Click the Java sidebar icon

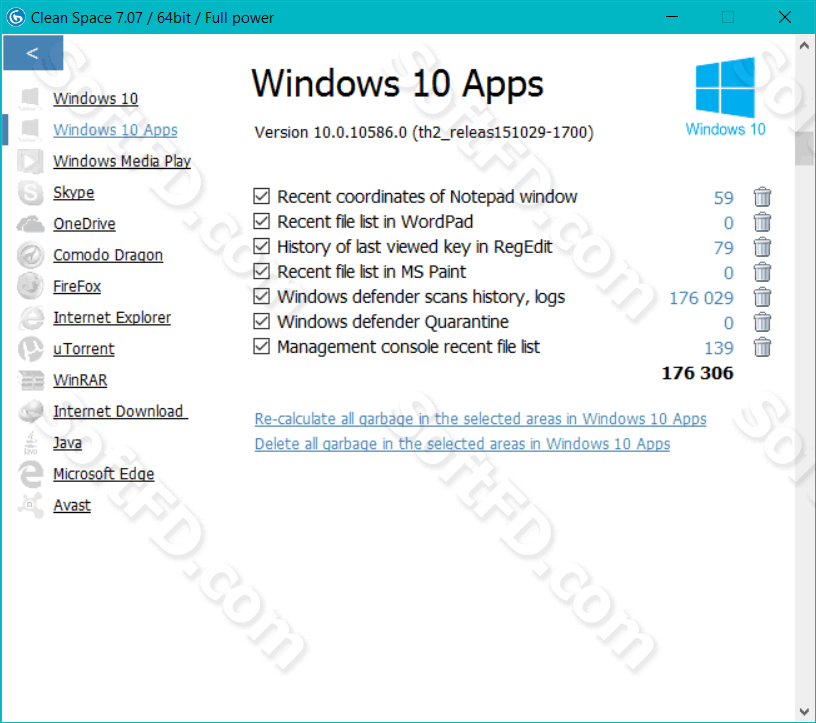(x=31, y=442)
